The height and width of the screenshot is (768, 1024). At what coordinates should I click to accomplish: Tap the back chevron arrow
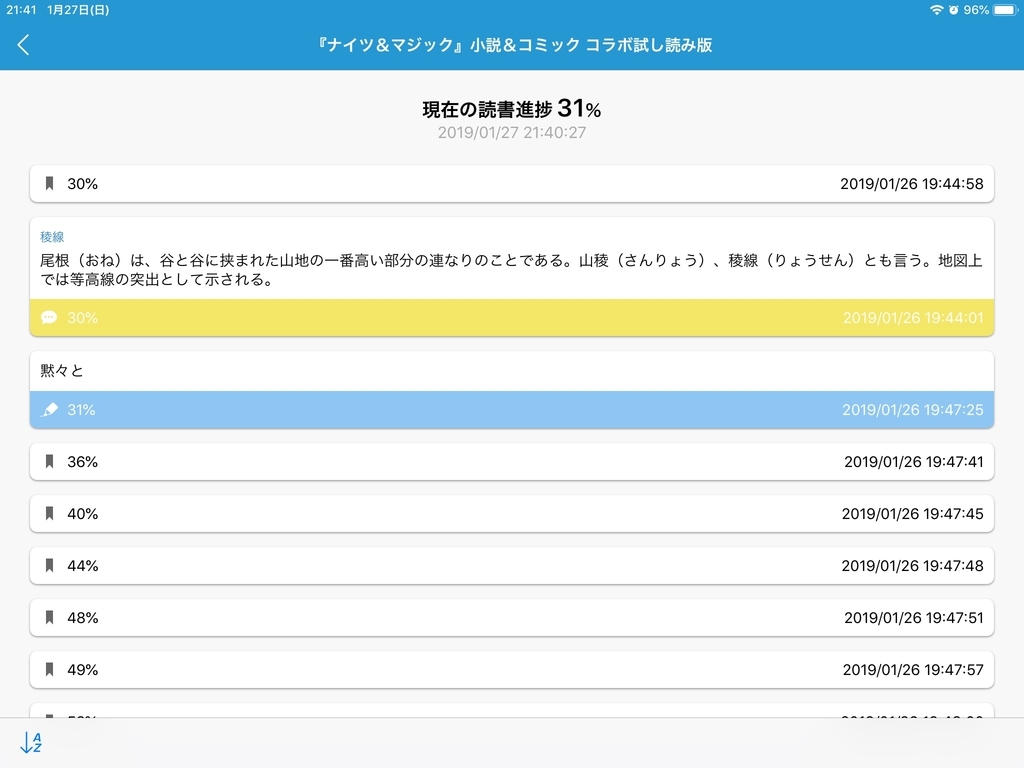pyautogui.click(x=23, y=45)
